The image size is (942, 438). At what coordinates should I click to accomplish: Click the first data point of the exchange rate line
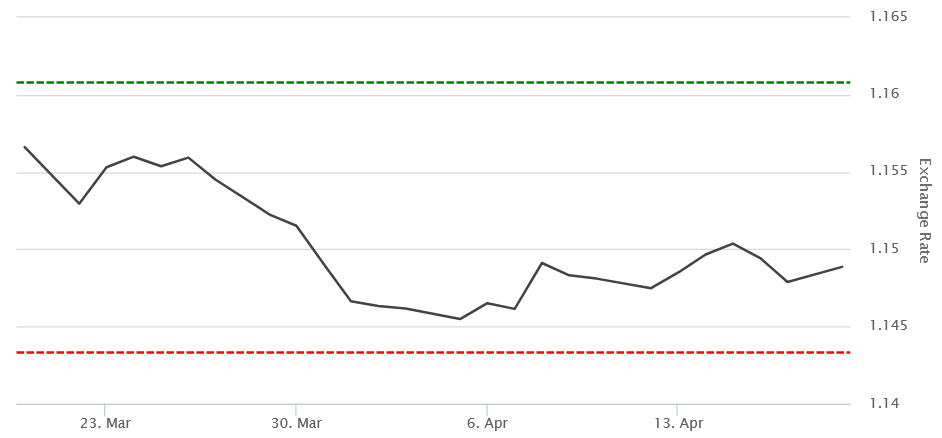point(24,147)
